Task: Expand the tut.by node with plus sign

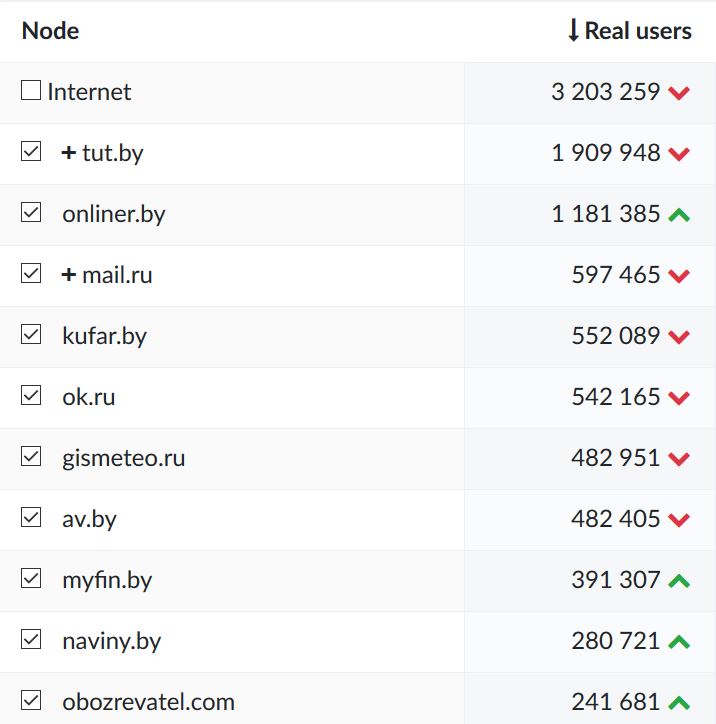Action: pyautogui.click(x=68, y=153)
